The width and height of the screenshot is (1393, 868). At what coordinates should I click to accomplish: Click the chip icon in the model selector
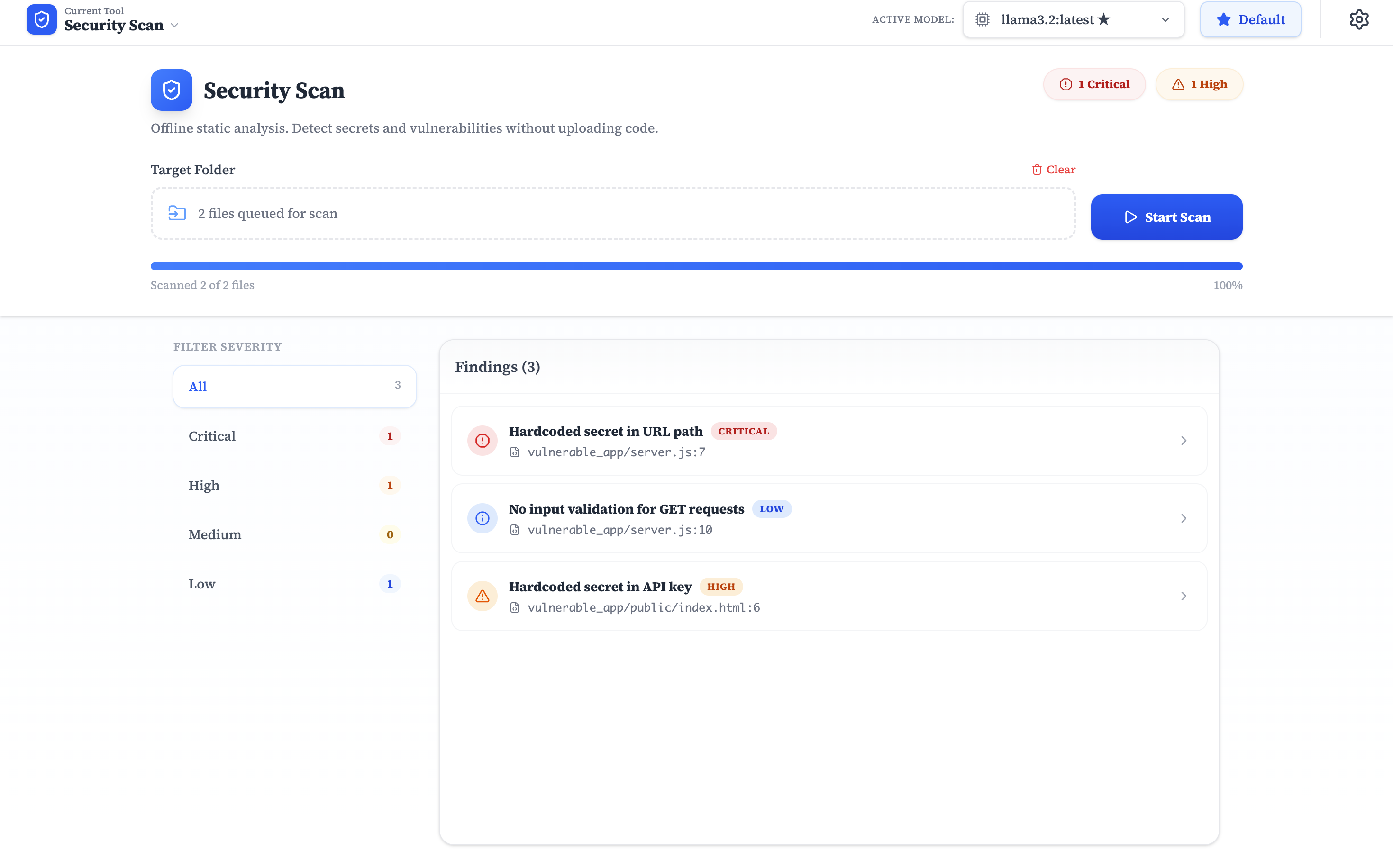point(983,19)
